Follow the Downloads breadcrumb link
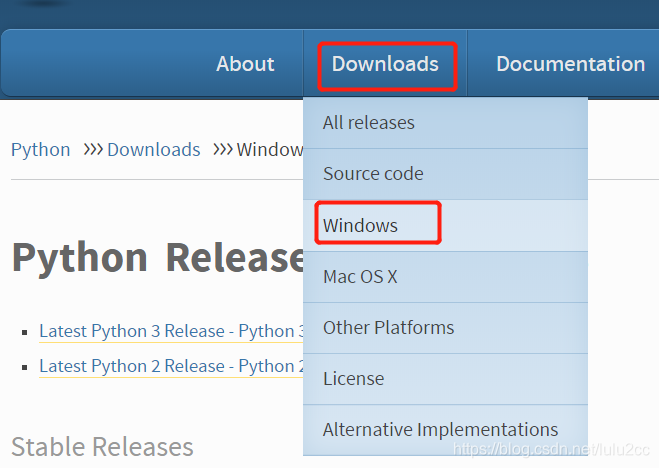659x468 pixels. pos(153,150)
